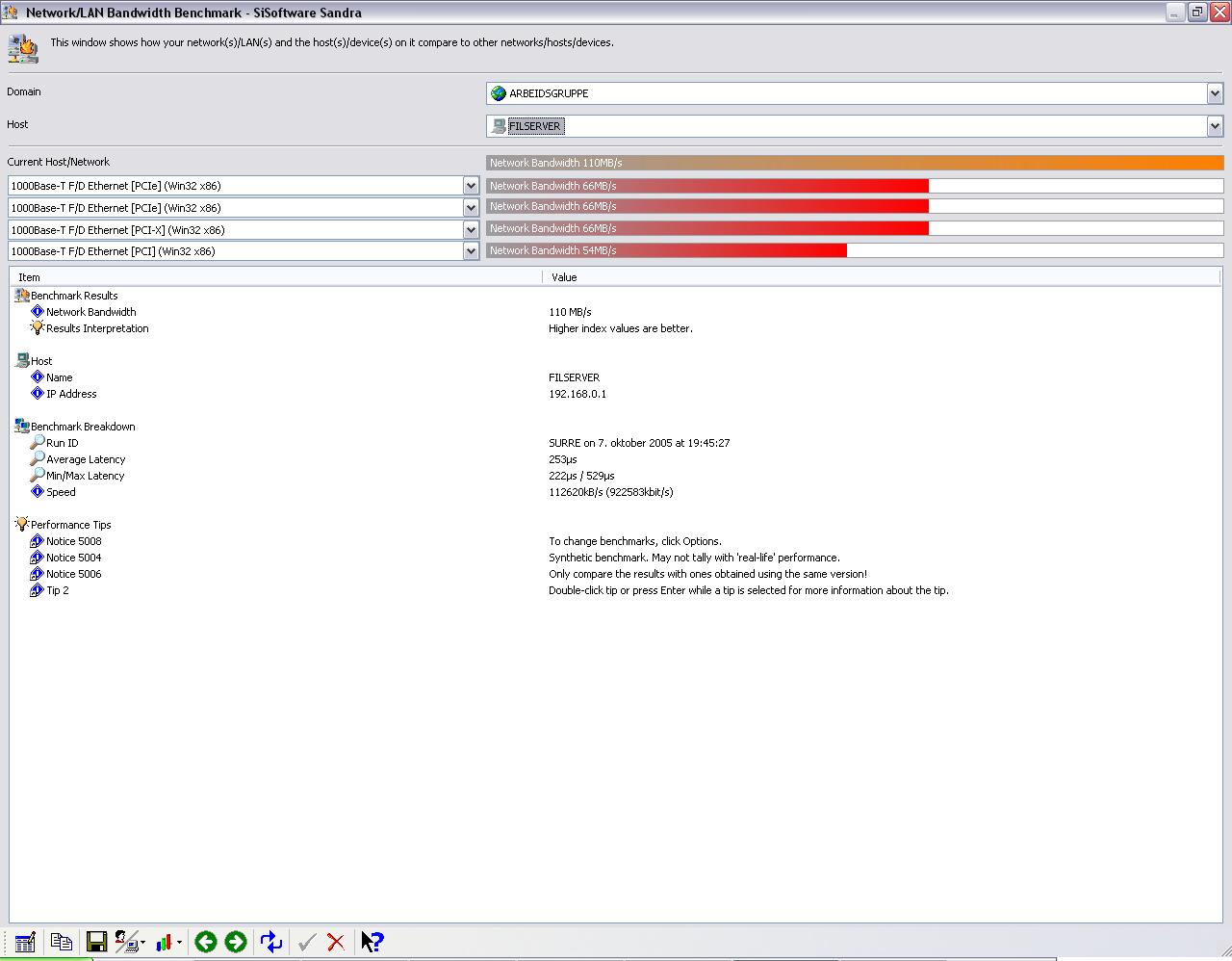Viewport: 1232px width, 961px height.
Task: Click the network benchmark icon beside description
Action: coord(23,48)
